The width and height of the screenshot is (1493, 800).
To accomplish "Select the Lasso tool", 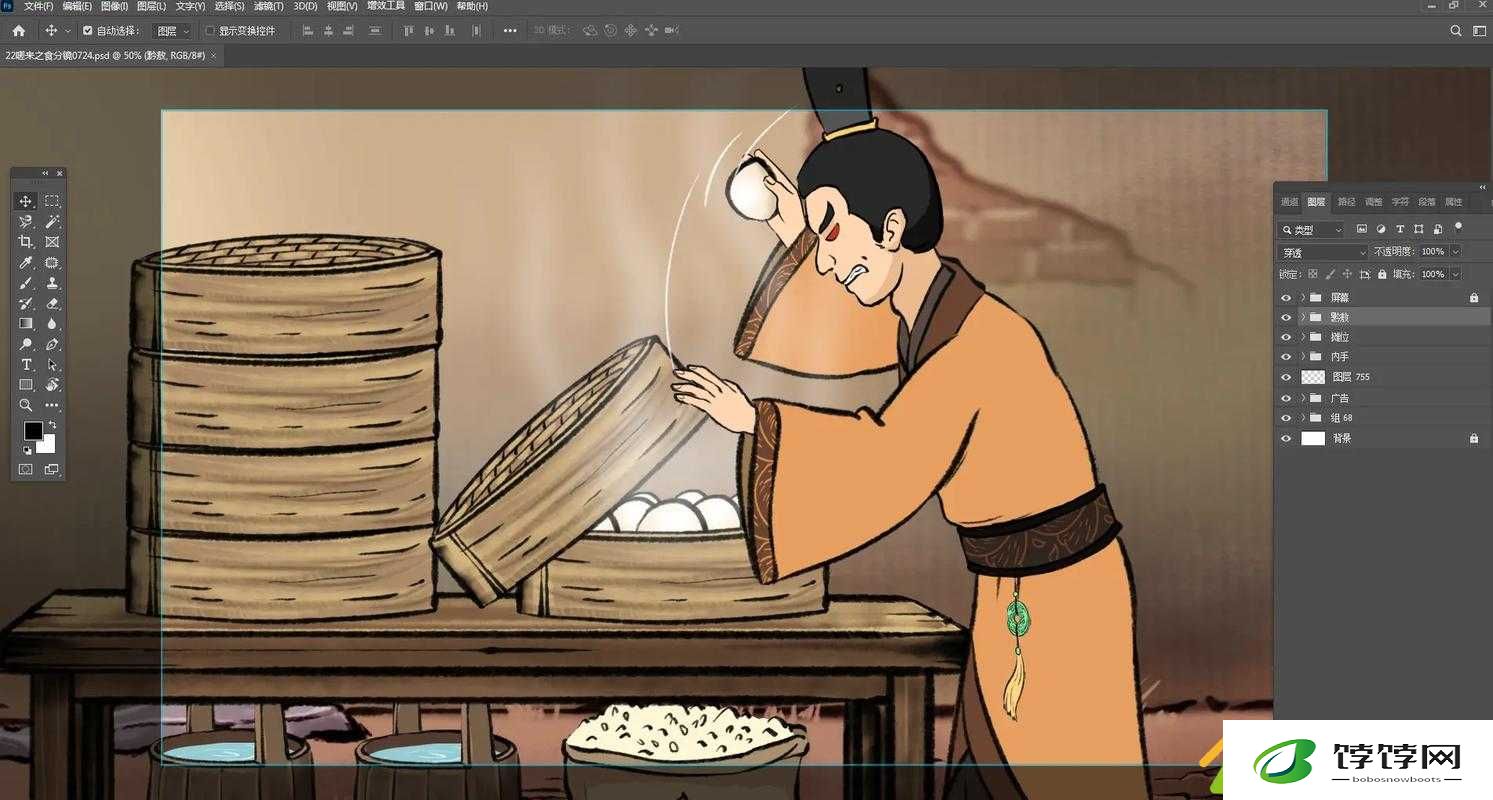I will point(26,221).
